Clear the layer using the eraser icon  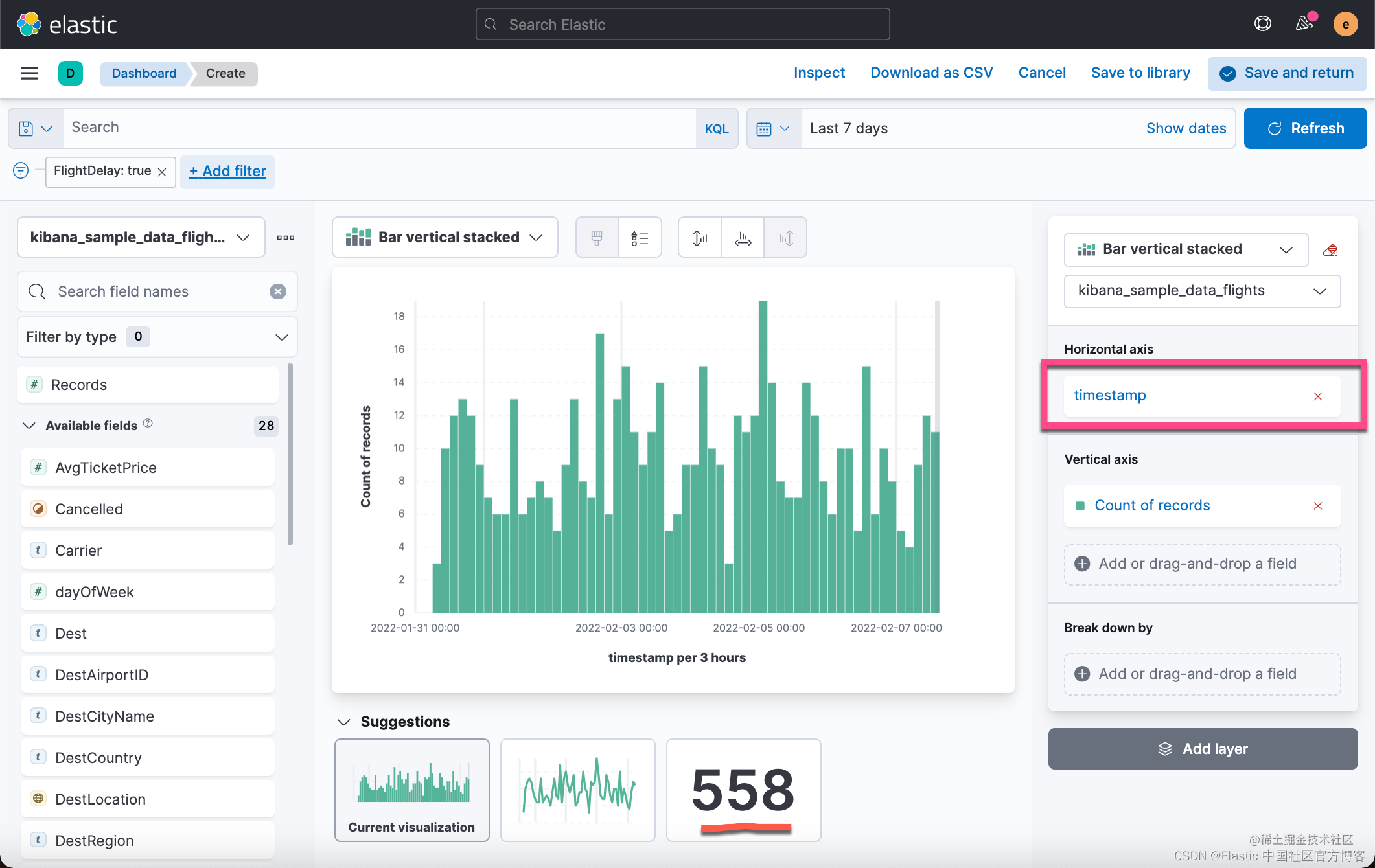click(x=1331, y=250)
